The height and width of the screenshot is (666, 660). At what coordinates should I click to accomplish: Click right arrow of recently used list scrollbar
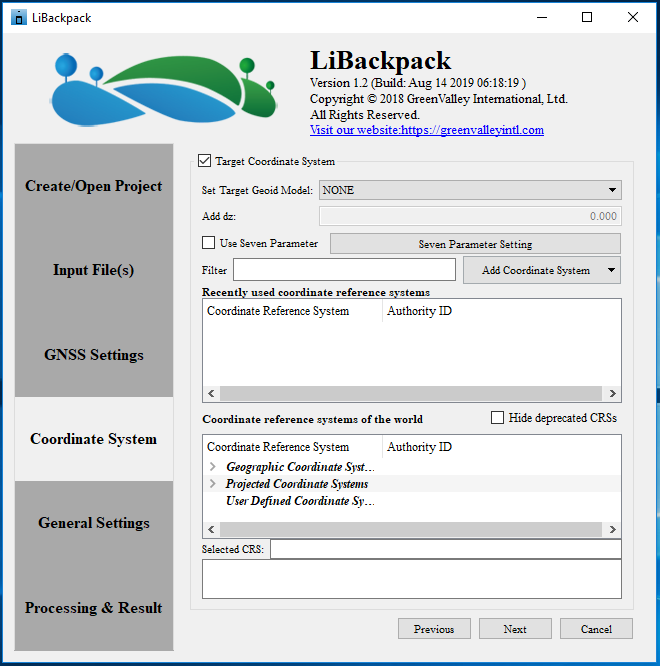tap(612, 393)
